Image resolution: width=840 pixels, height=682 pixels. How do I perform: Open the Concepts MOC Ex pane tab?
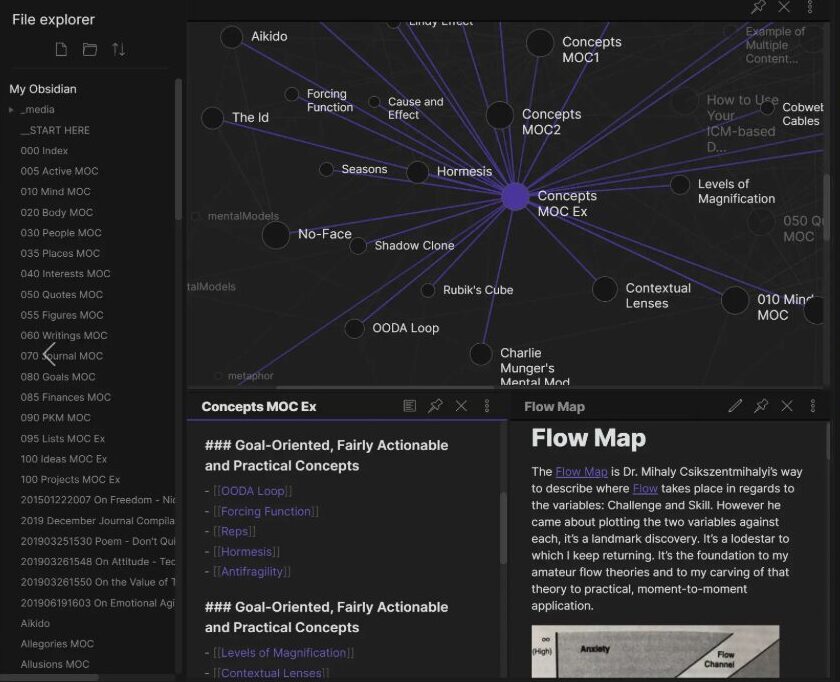pyautogui.click(x=259, y=407)
